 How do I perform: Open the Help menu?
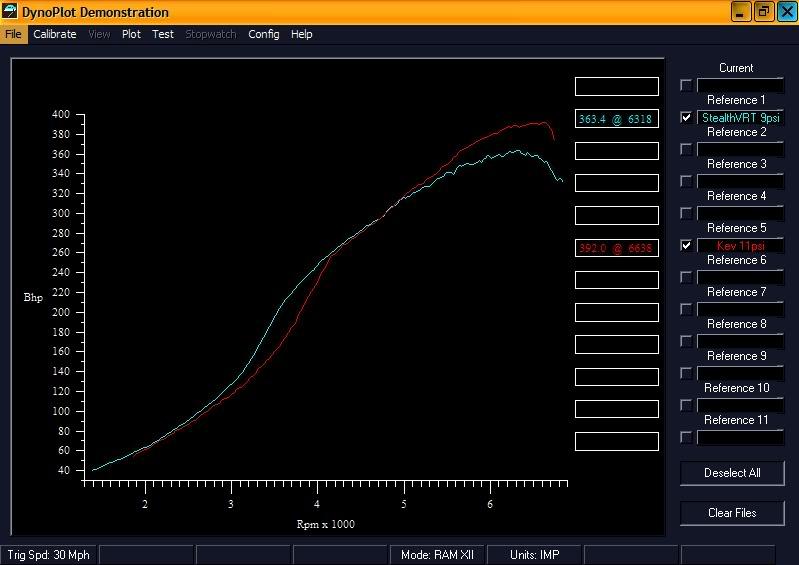[301, 34]
